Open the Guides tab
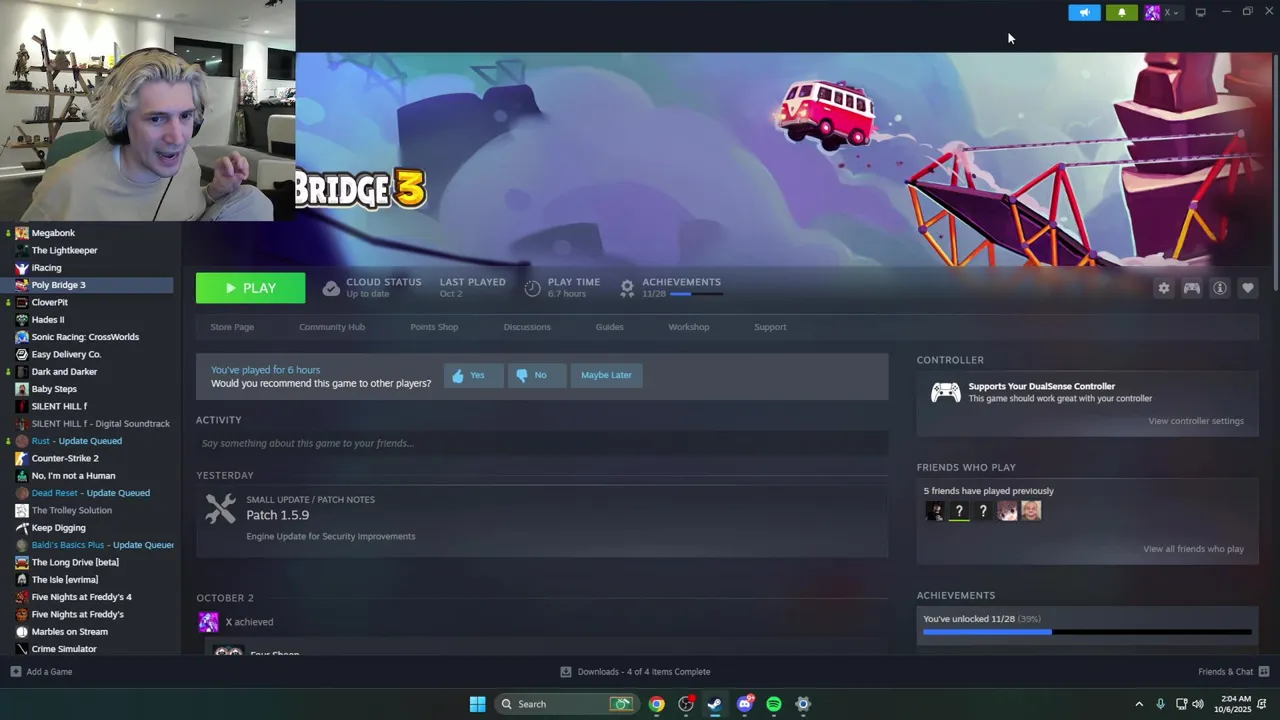This screenshot has width=1280, height=720. [609, 327]
